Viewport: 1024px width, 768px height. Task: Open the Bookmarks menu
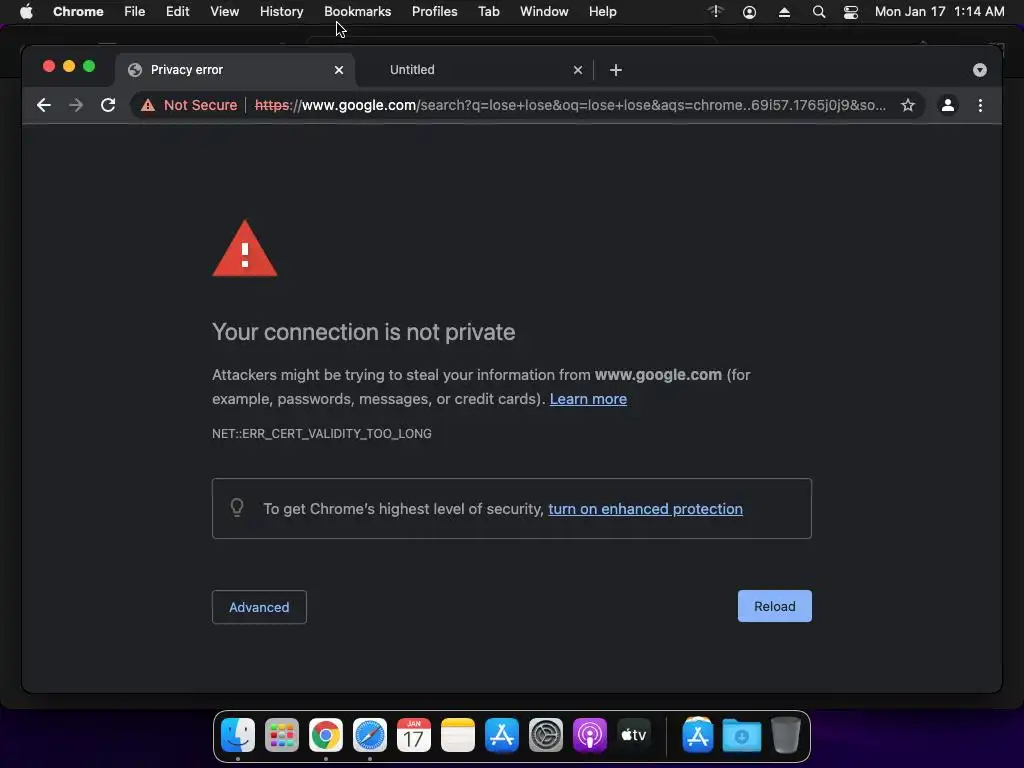click(358, 12)
